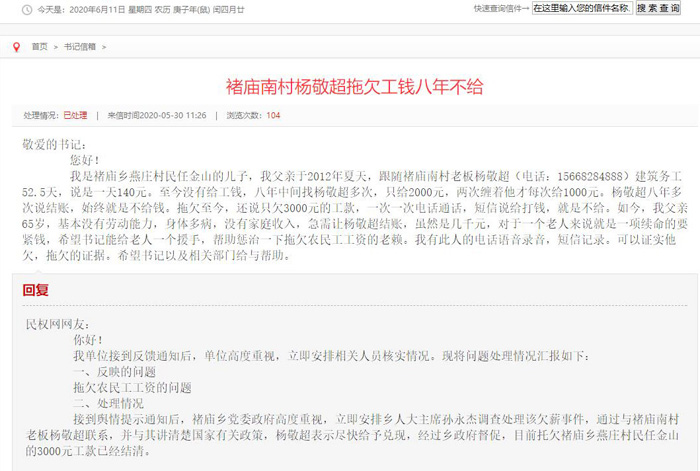Click the date text 2020年6月11日 星期四
Image resolution: width=700 pixels, height=471 pixels.
[x=111, y=9]
